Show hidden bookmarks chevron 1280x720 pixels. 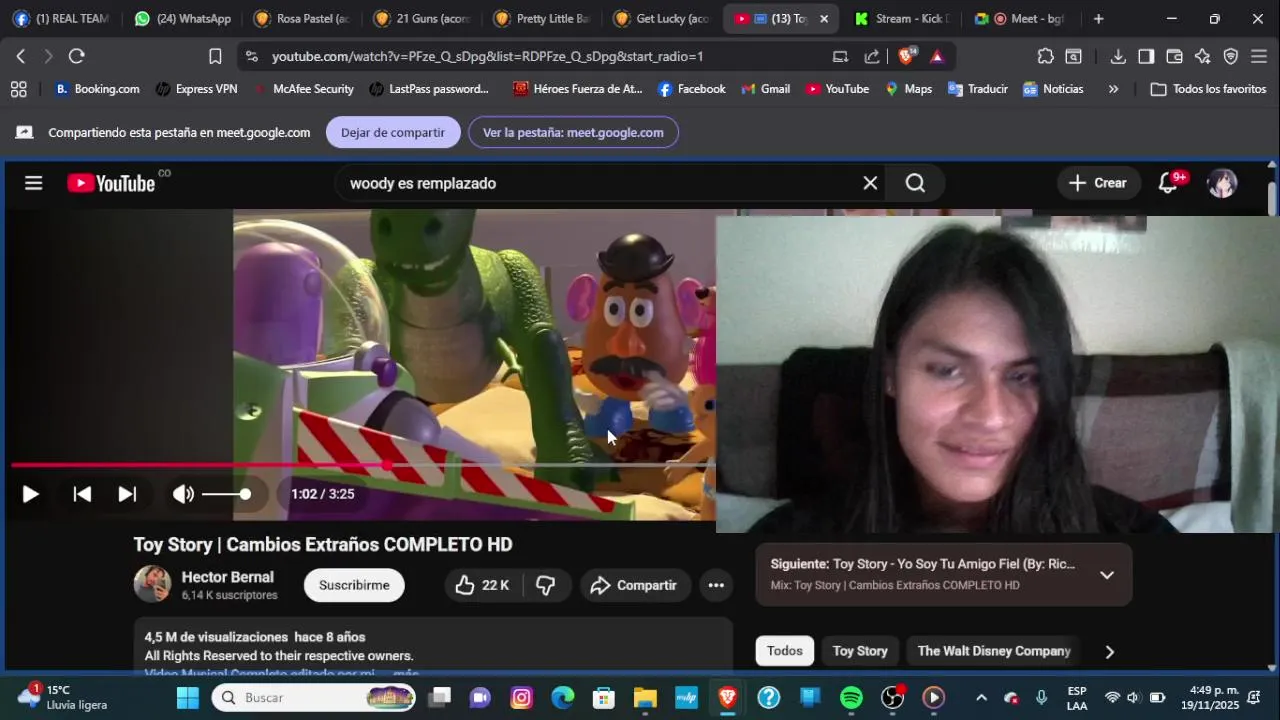(1113, 89)
